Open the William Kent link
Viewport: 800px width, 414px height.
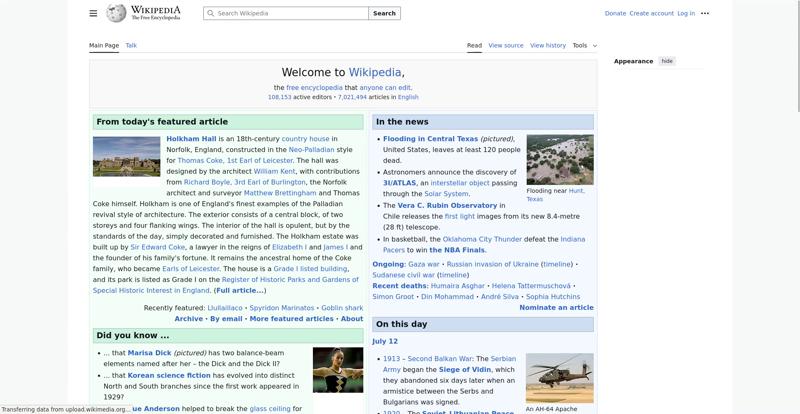(274, 172)
